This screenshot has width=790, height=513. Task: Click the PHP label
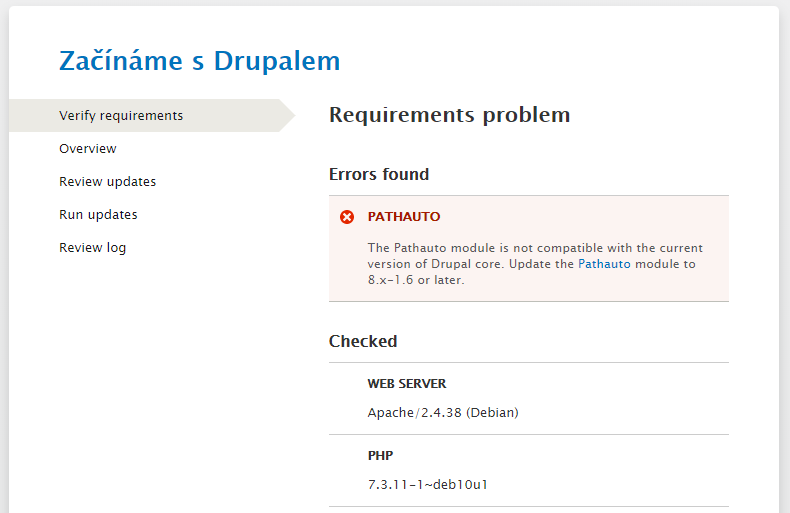380,456
